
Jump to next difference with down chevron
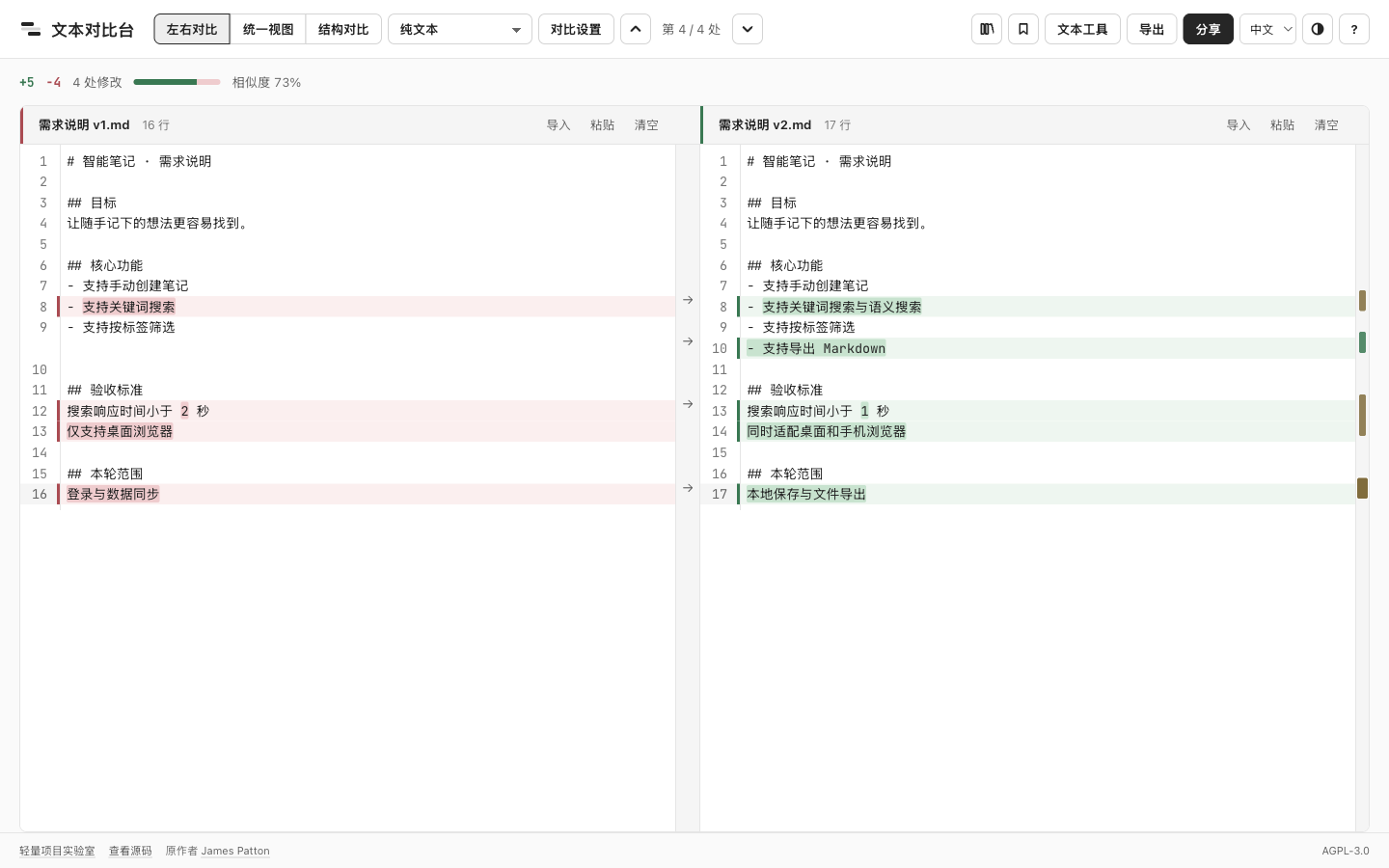[748, 29]
